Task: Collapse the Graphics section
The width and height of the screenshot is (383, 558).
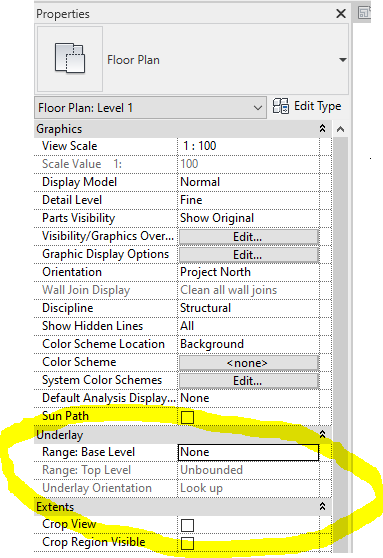Action: pyautogui.click(x=322, y=128)
